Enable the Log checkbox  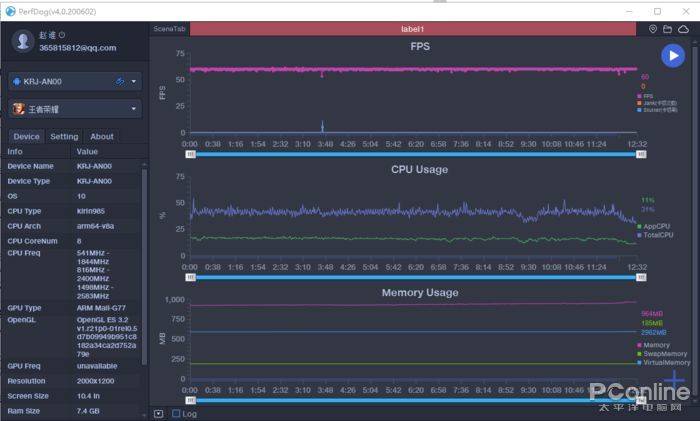(177, 413)
